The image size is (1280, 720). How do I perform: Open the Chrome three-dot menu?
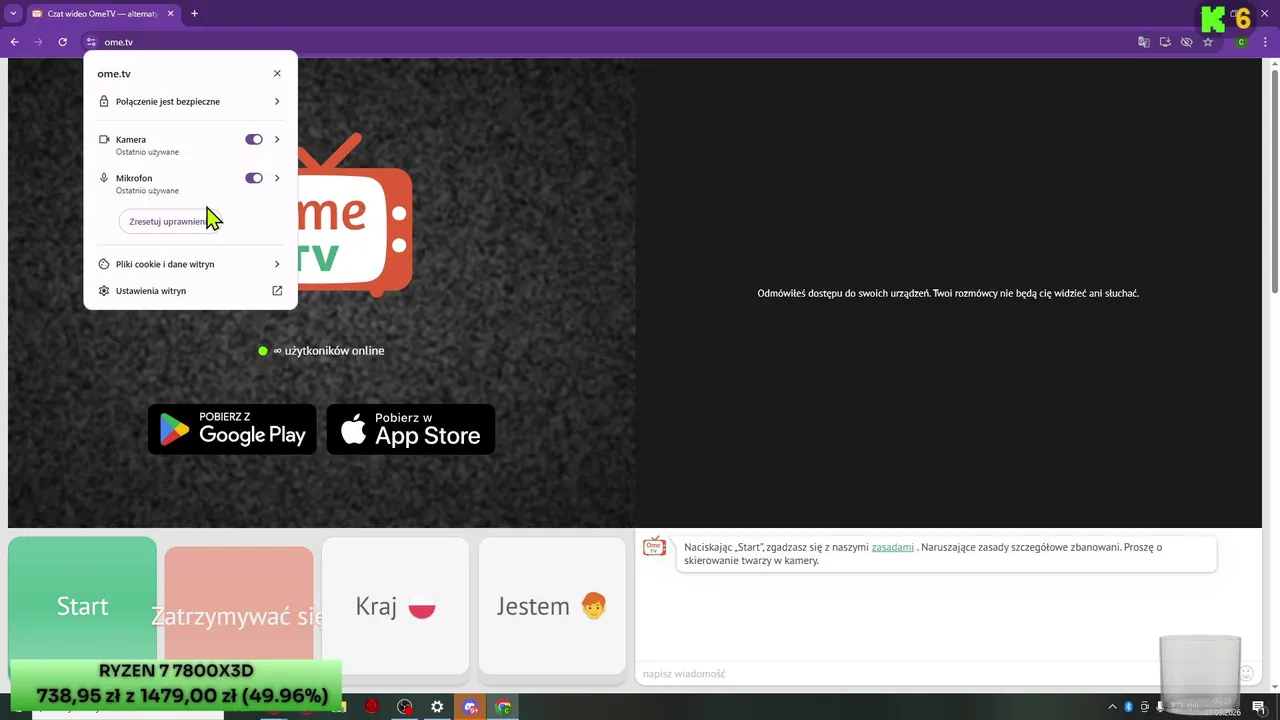(x=1267, y=42)
